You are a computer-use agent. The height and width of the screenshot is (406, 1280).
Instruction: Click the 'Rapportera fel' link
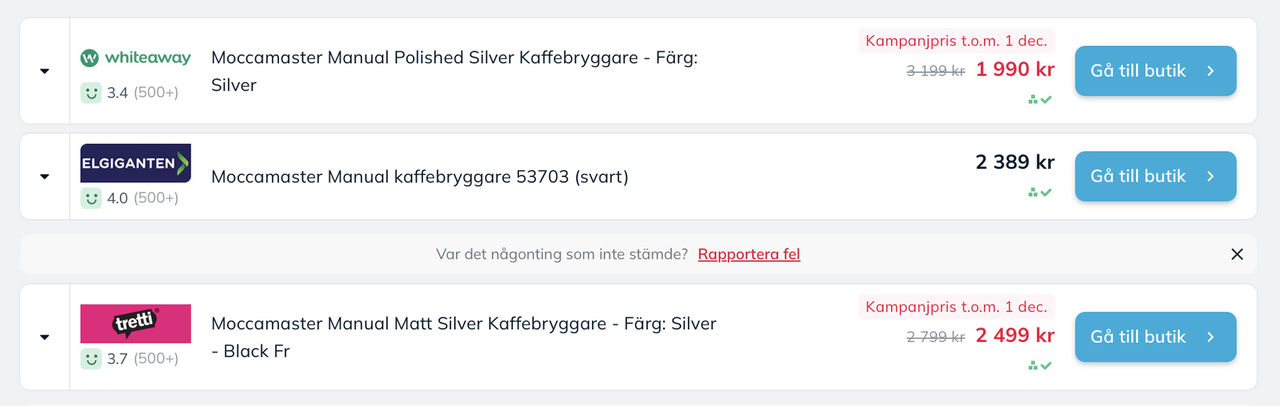point(749,254)
